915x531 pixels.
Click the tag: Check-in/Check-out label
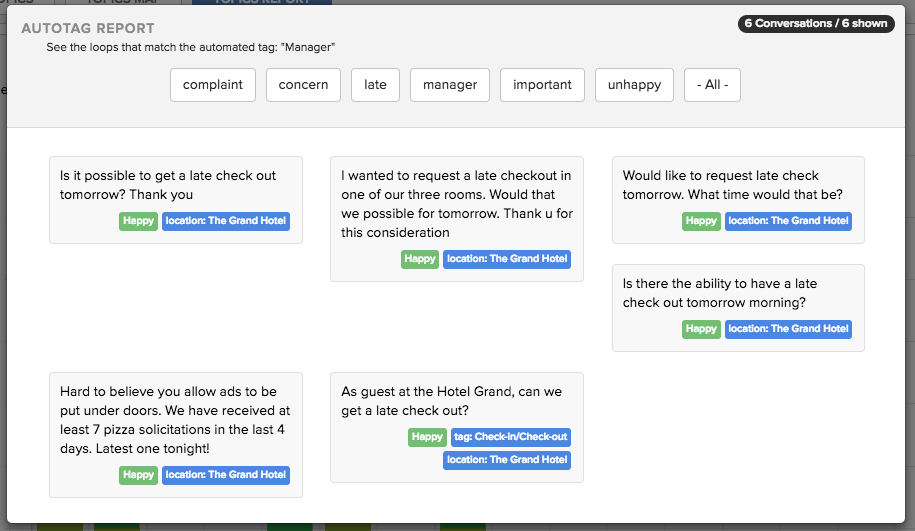tap(511, 437)
